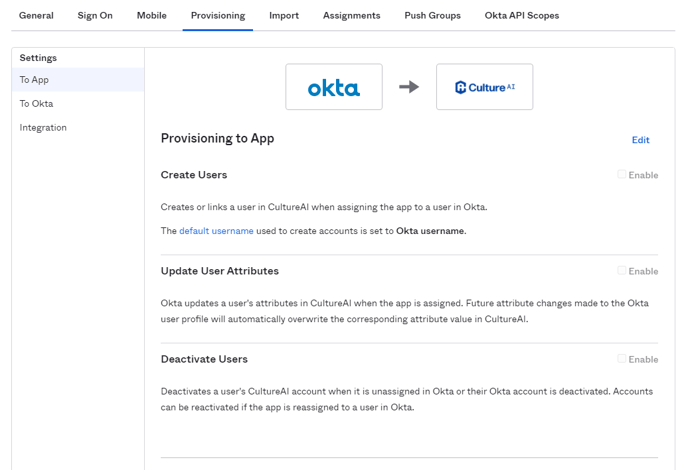
Task: Switch to Push Groups tab
Action: click(x=432, y=15)
